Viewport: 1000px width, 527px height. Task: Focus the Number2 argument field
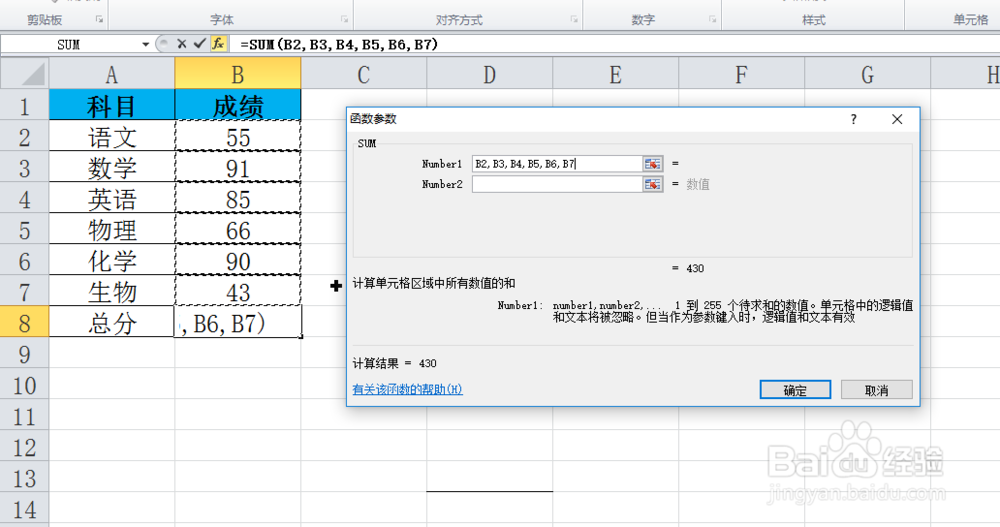pos(557,184)
